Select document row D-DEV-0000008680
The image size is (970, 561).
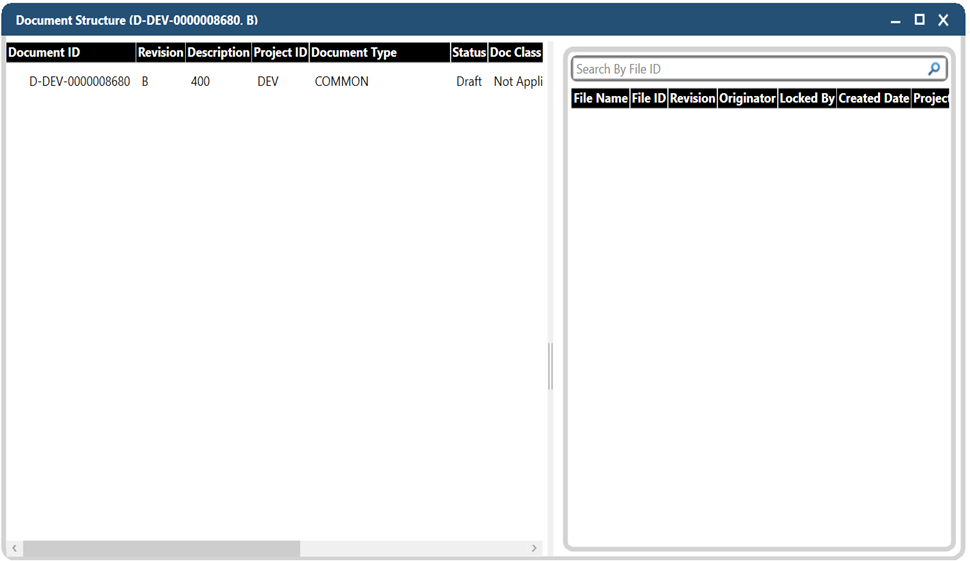(80, 82)
